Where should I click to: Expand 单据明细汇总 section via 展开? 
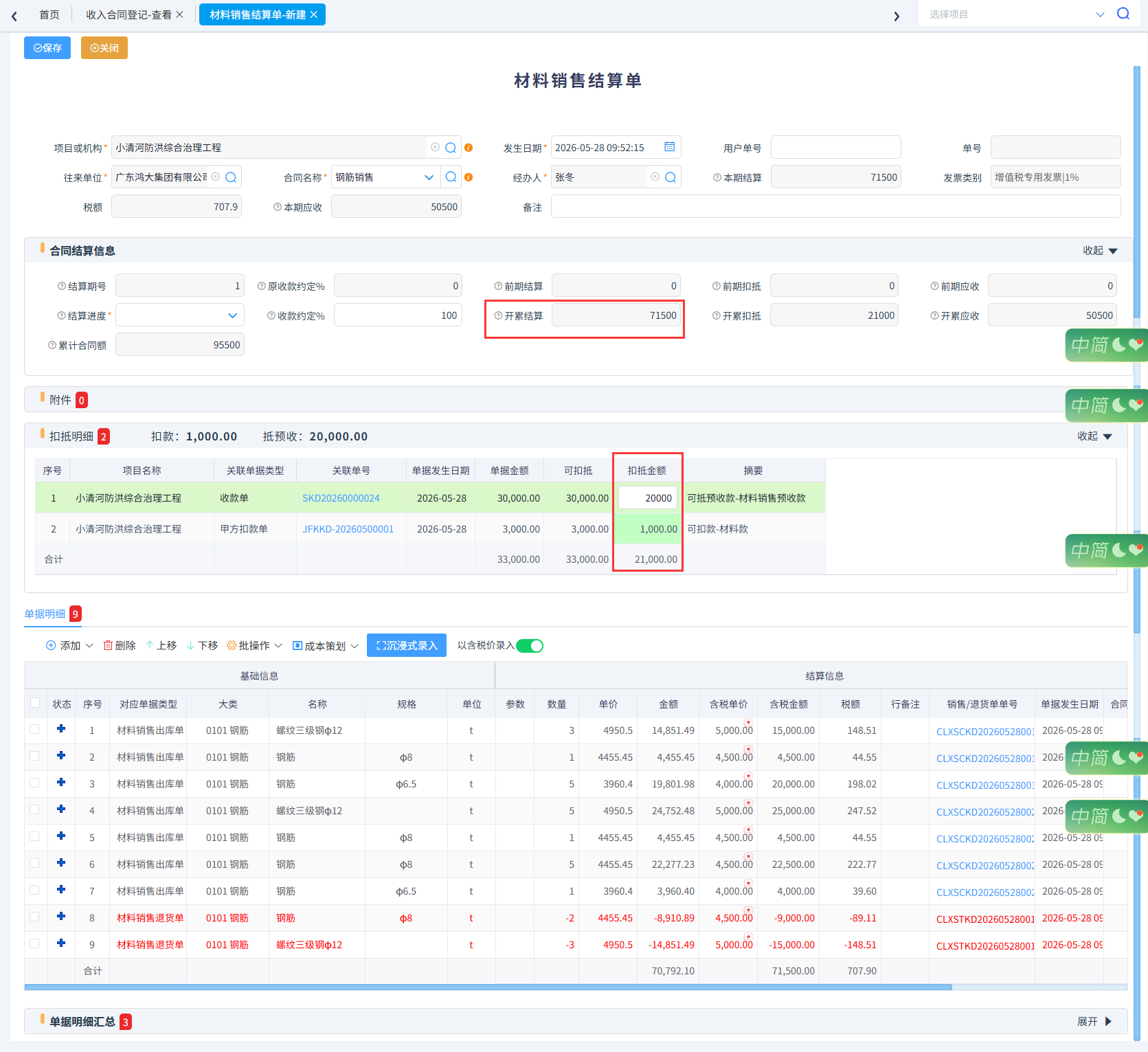[1094, 1022]
